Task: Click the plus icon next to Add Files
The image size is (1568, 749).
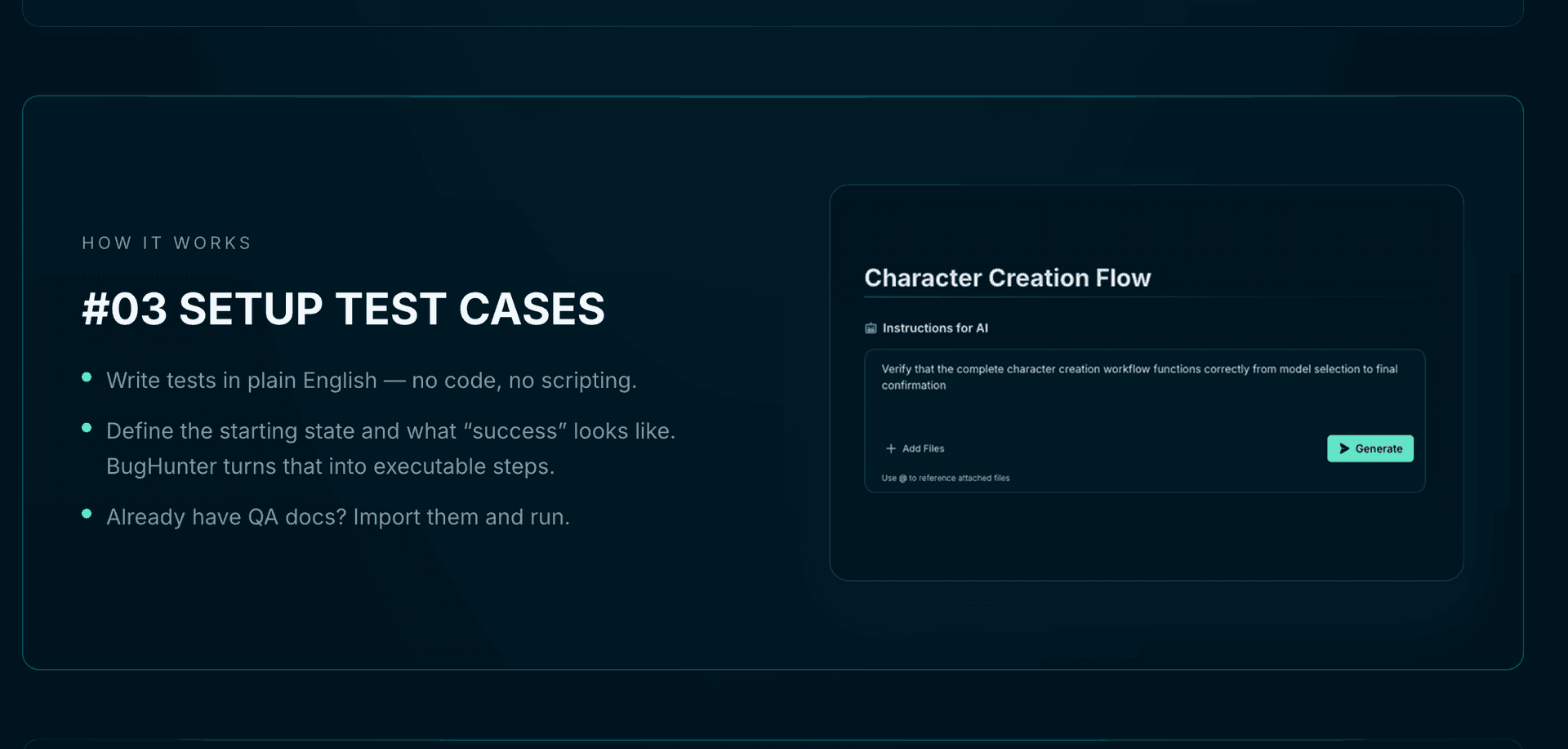Action: tap(891, 448)
